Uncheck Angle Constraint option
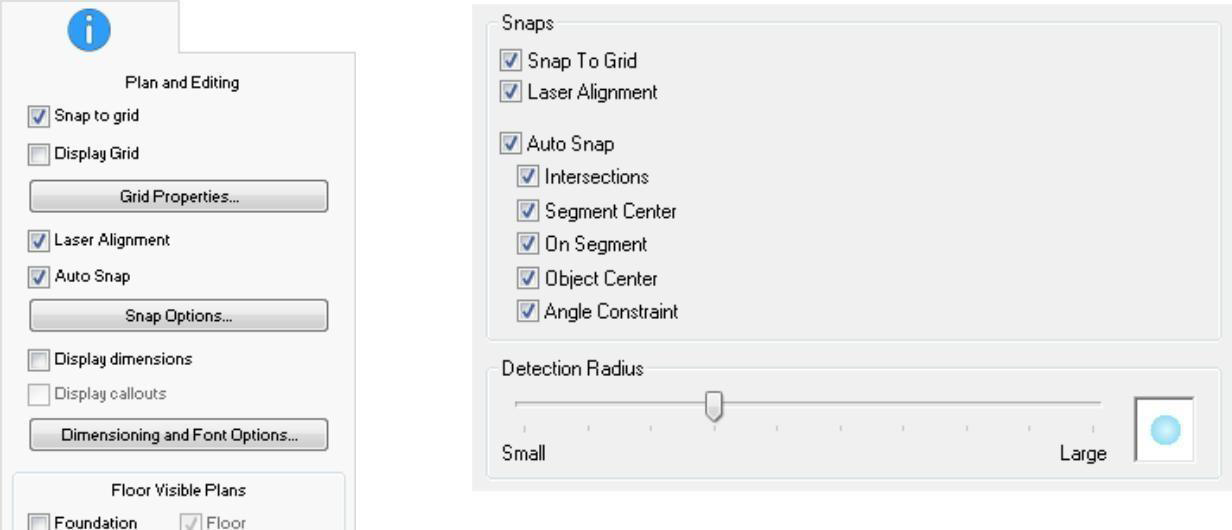The image size is (1232, 530). [529, 311]
